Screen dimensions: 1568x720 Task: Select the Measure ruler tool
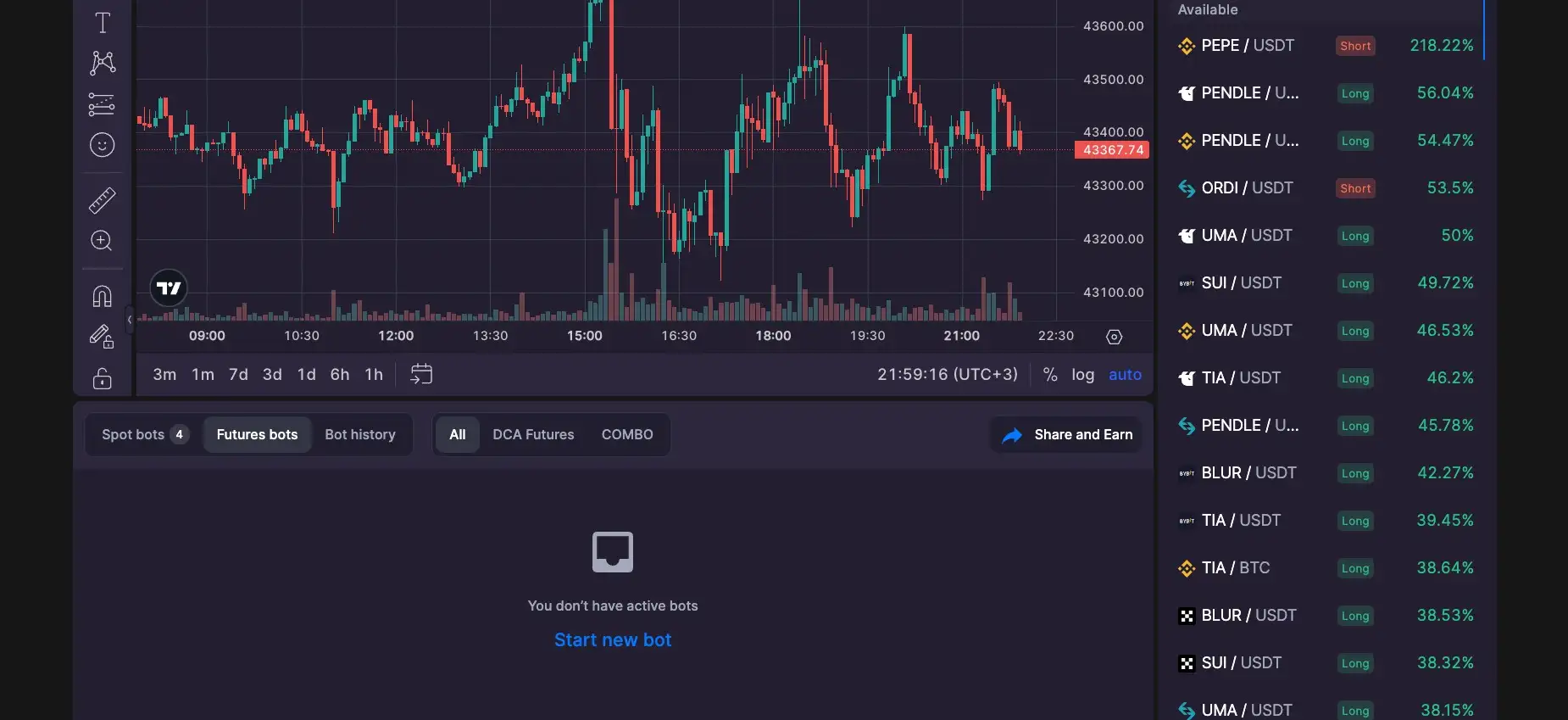click(x=102, y=201)
